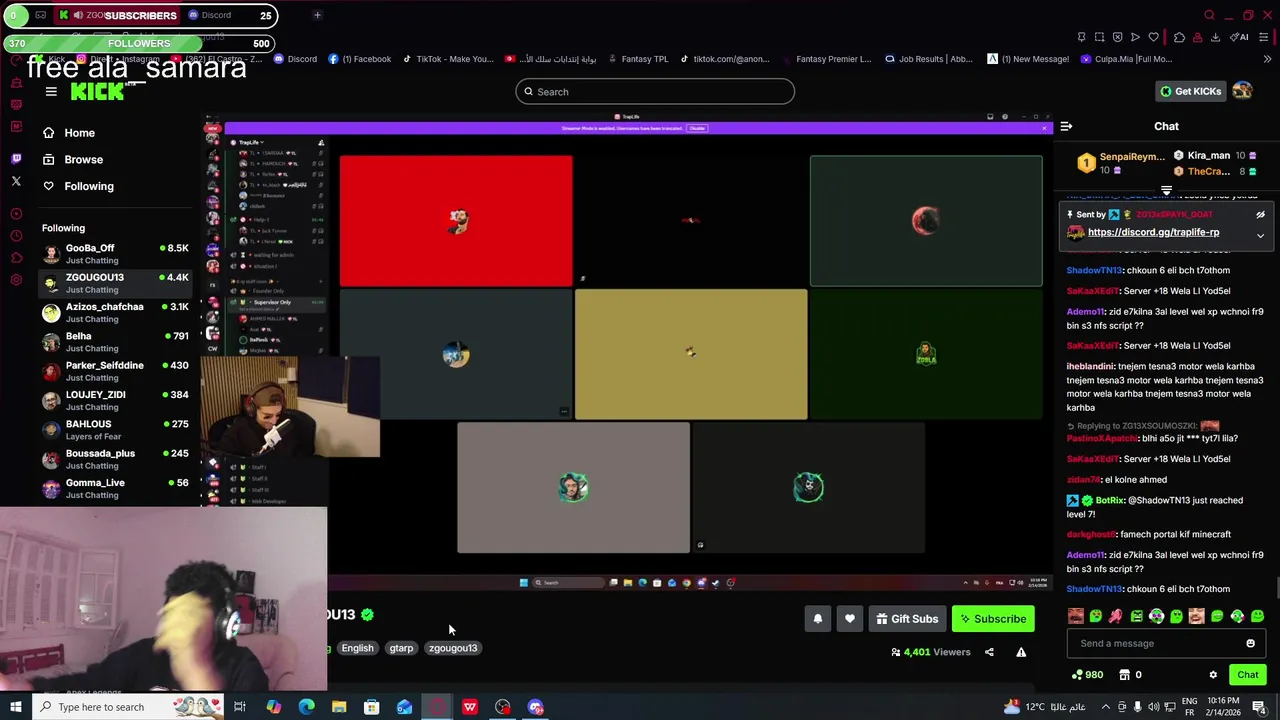This screenshot has width=1280, height=720.
Task: Click Windows taskbar search box
Action: pyautogui.click(x=130, y=707)
